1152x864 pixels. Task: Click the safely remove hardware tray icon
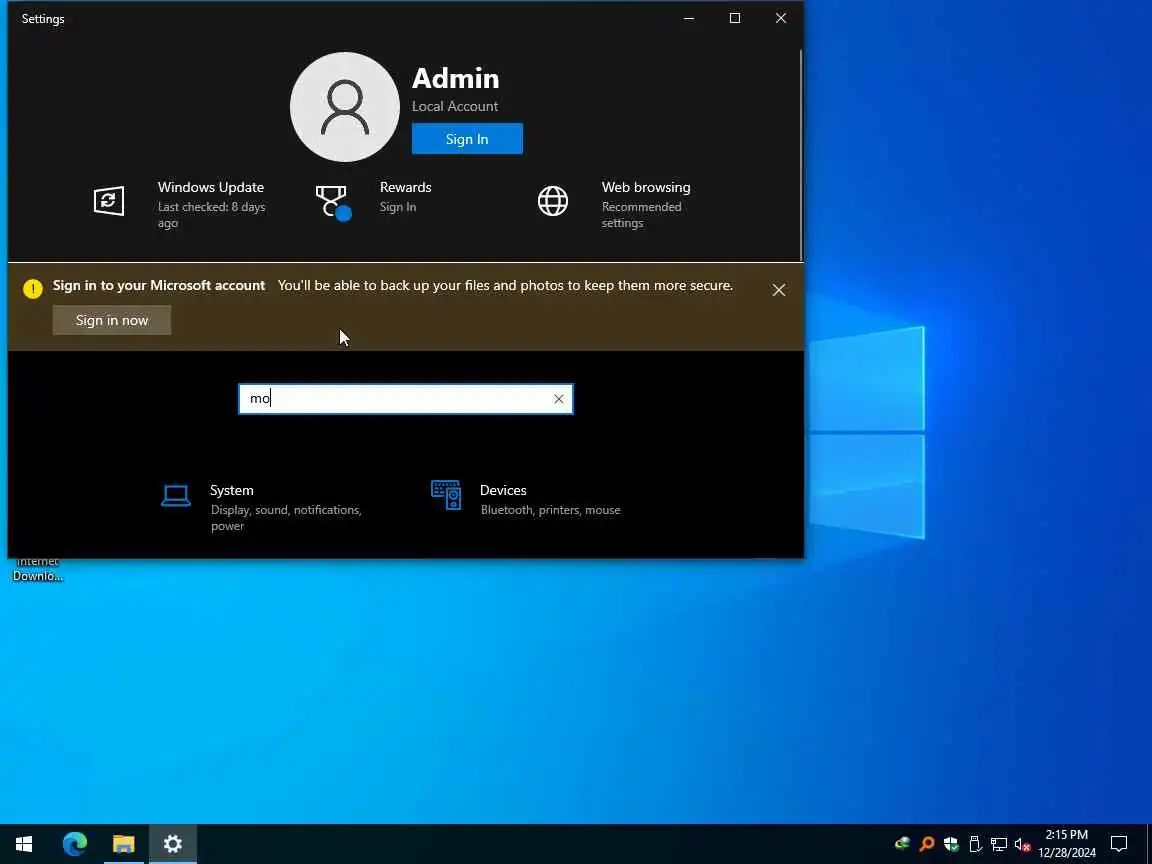coord(975,844)
